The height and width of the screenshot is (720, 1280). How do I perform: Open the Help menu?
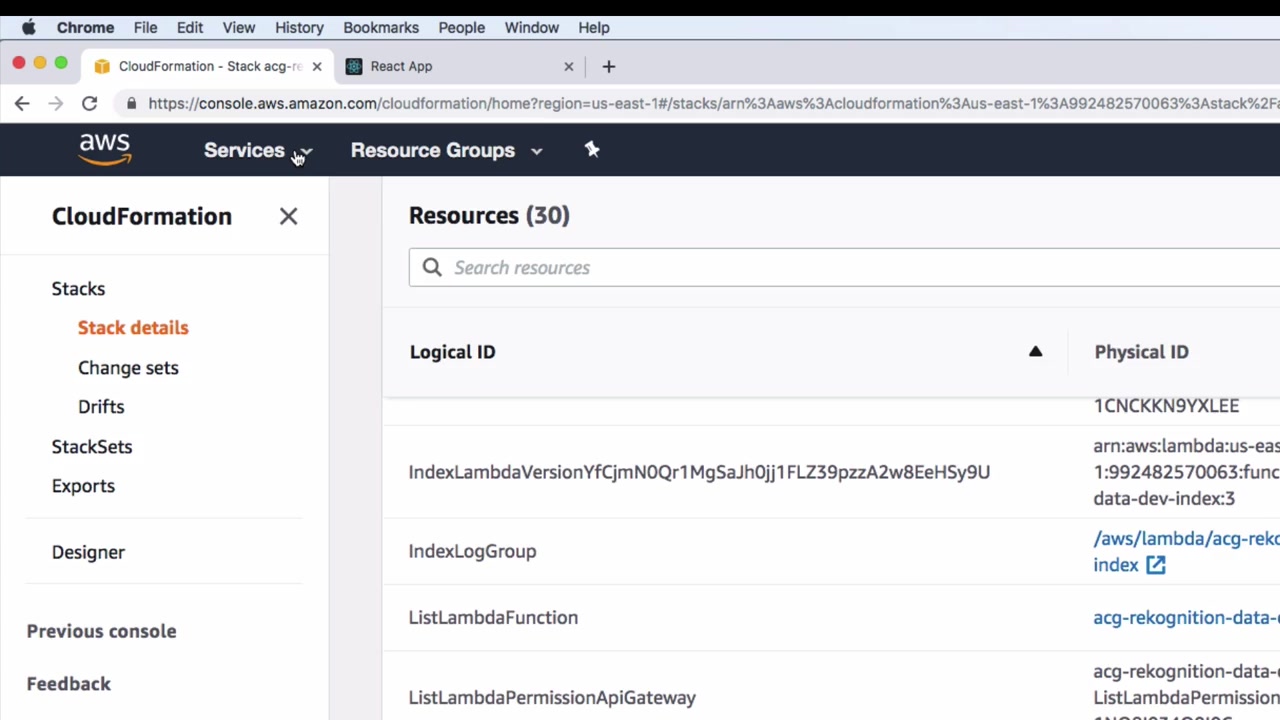[594, 28]
